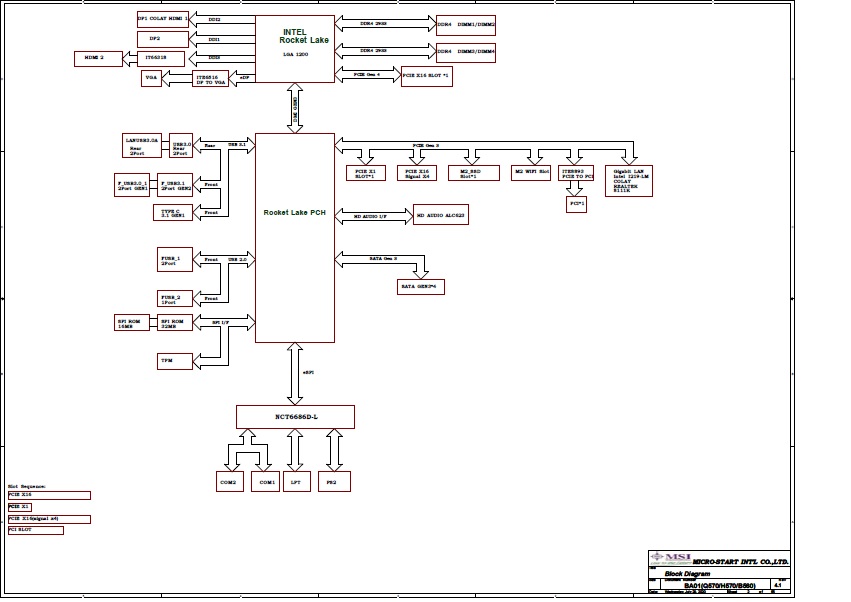The width and height of the screenshot is (851, 602).
Task: Click the PCIE X16 SLOT *1 block
Action: click(427, 77)
